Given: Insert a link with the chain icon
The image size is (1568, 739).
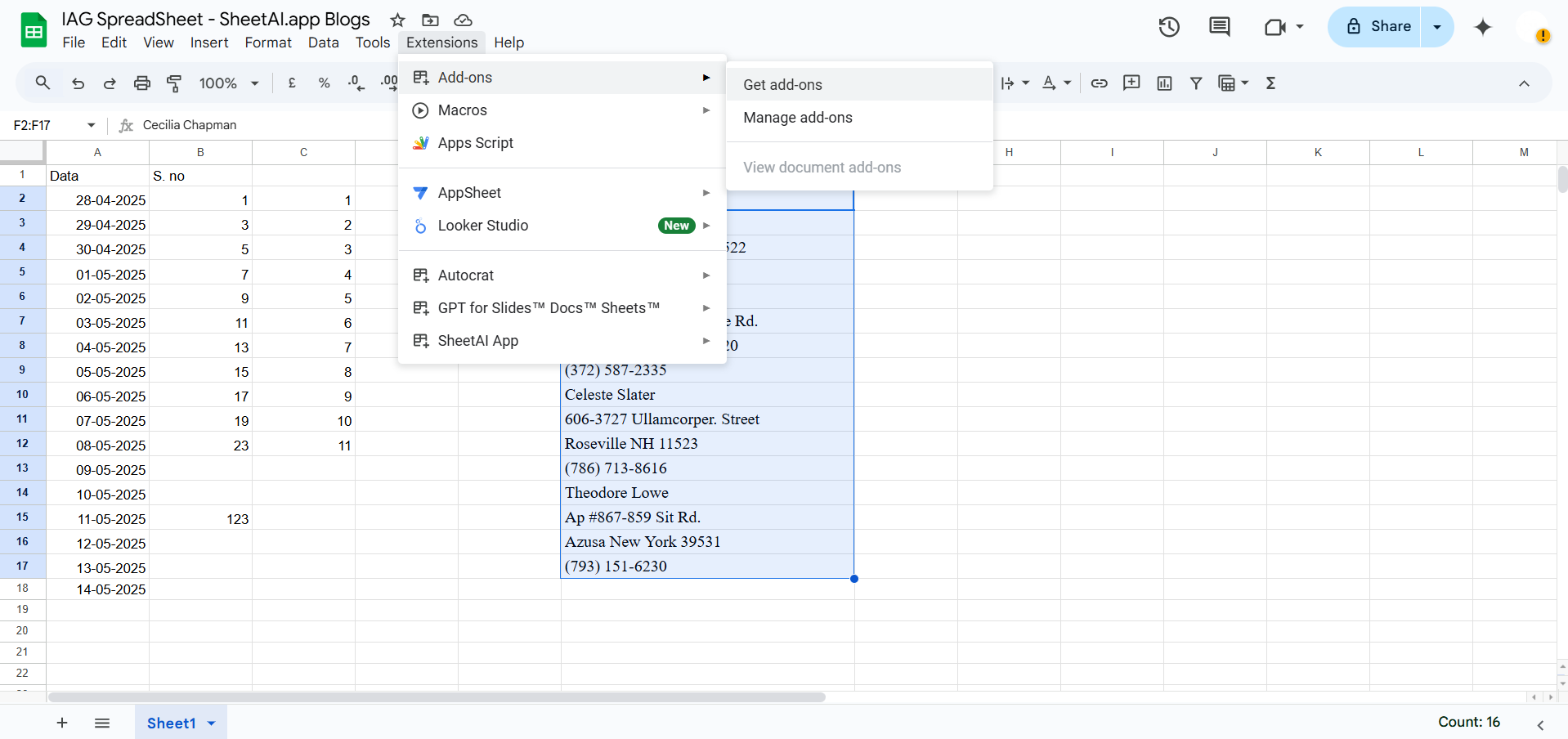Looking at the screenshot, I should click(1100, 83).
